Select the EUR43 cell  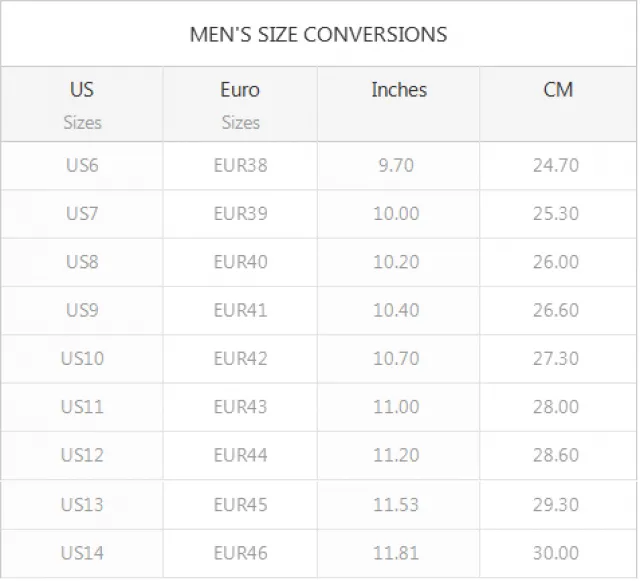(240, 407)
